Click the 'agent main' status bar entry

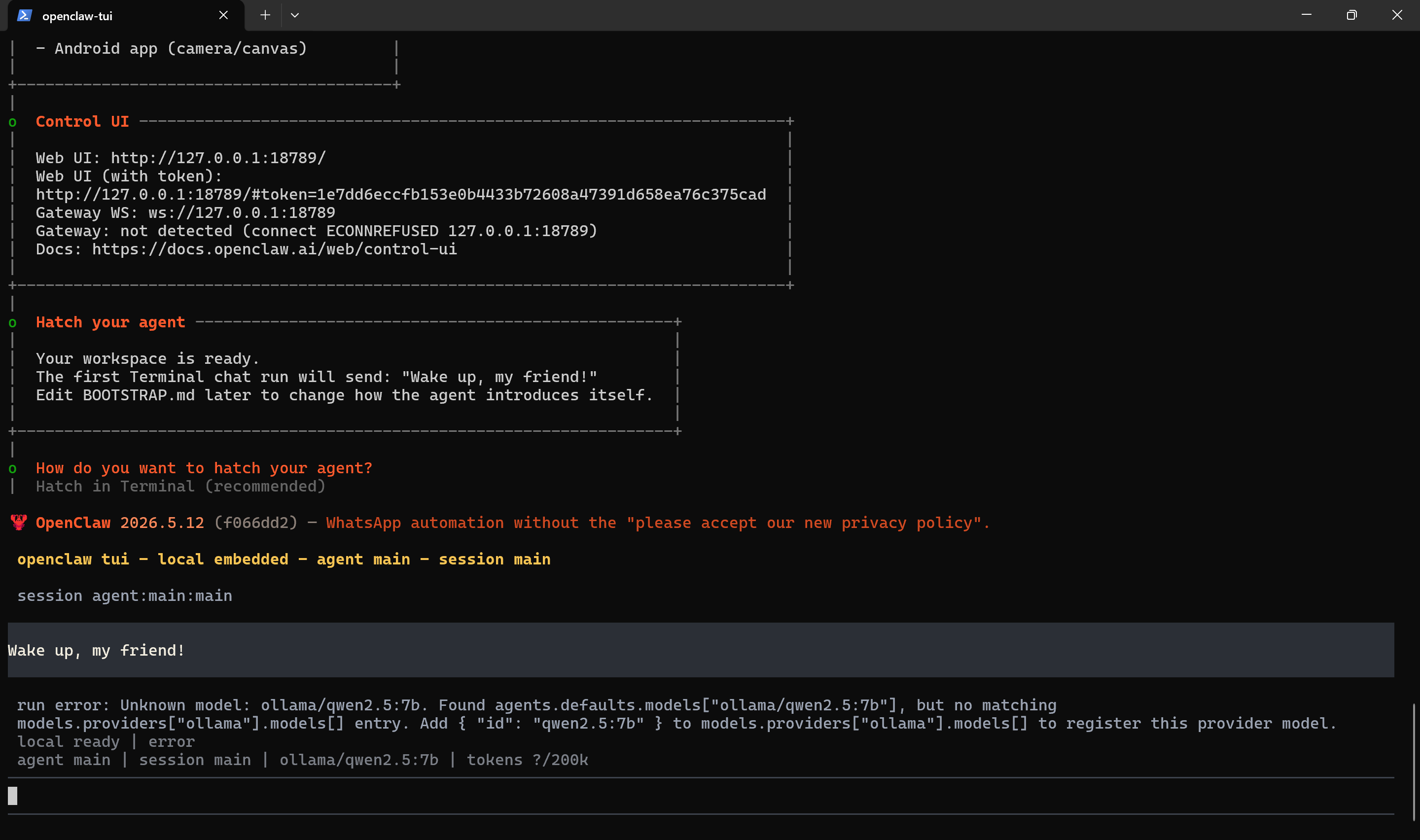point(64,760)
